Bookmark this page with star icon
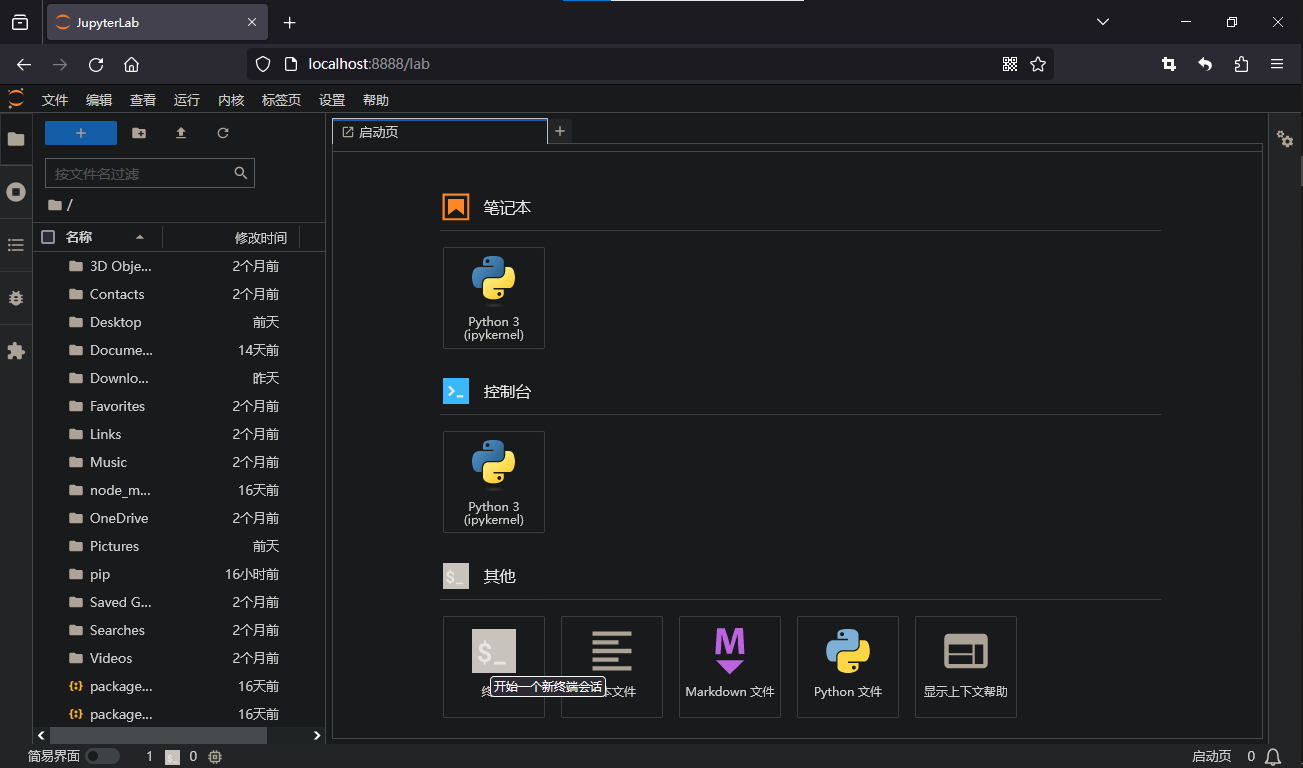The width and height of the screenshot is (1303, 768). (x=1038, y=64)
